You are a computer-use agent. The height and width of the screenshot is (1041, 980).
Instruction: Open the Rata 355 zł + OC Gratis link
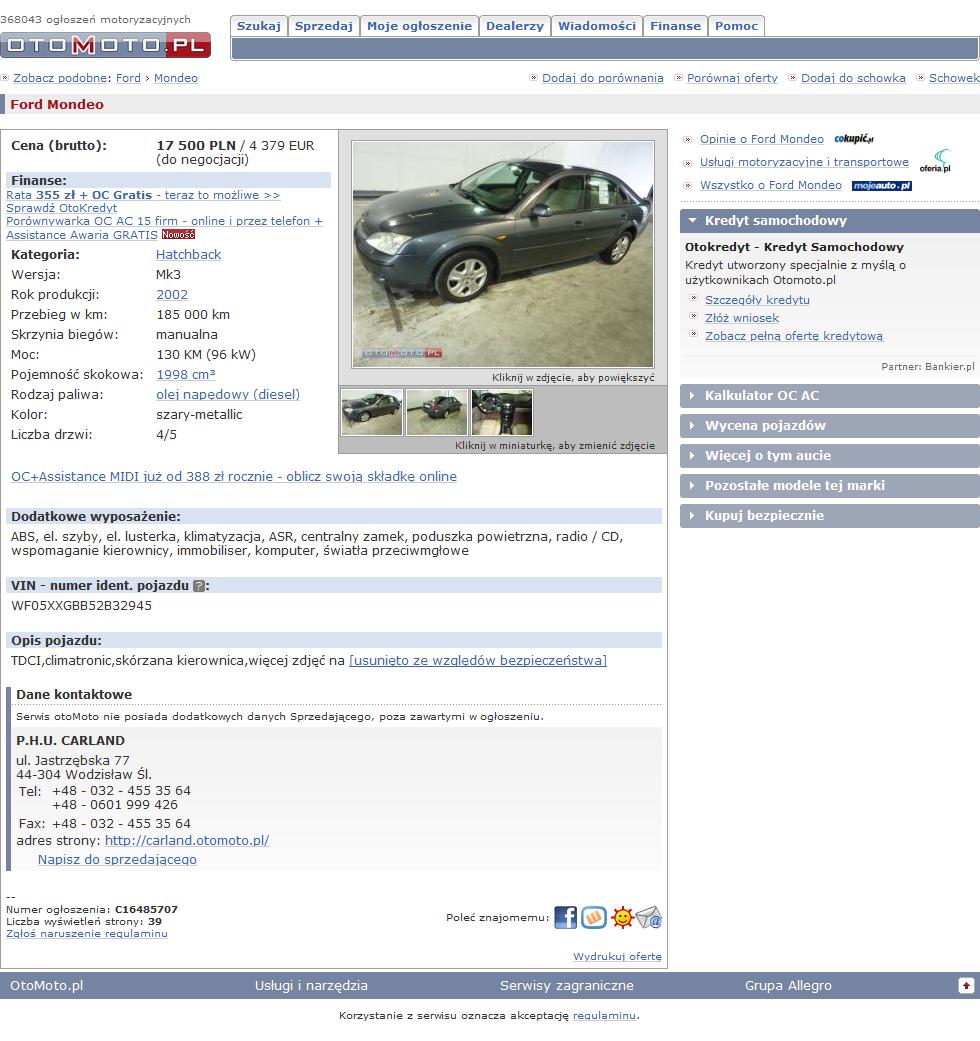click(143, 195)
